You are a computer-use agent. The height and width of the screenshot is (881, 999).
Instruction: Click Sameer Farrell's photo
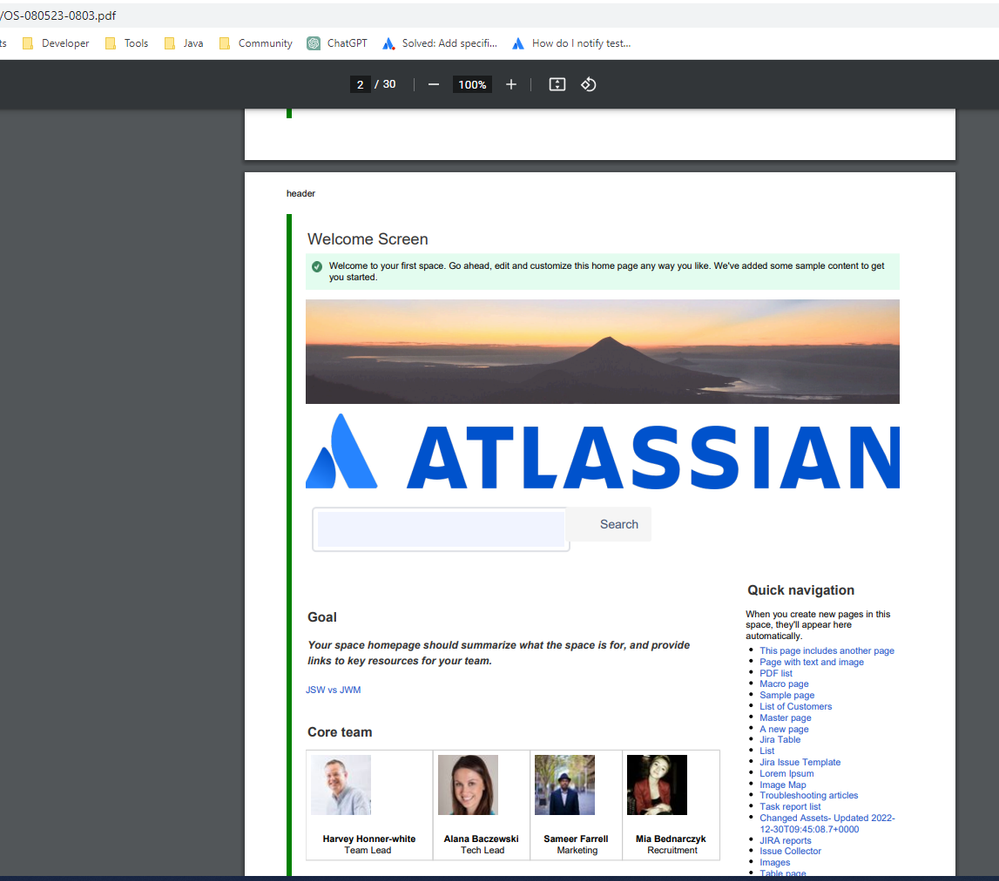coord(564,785)
